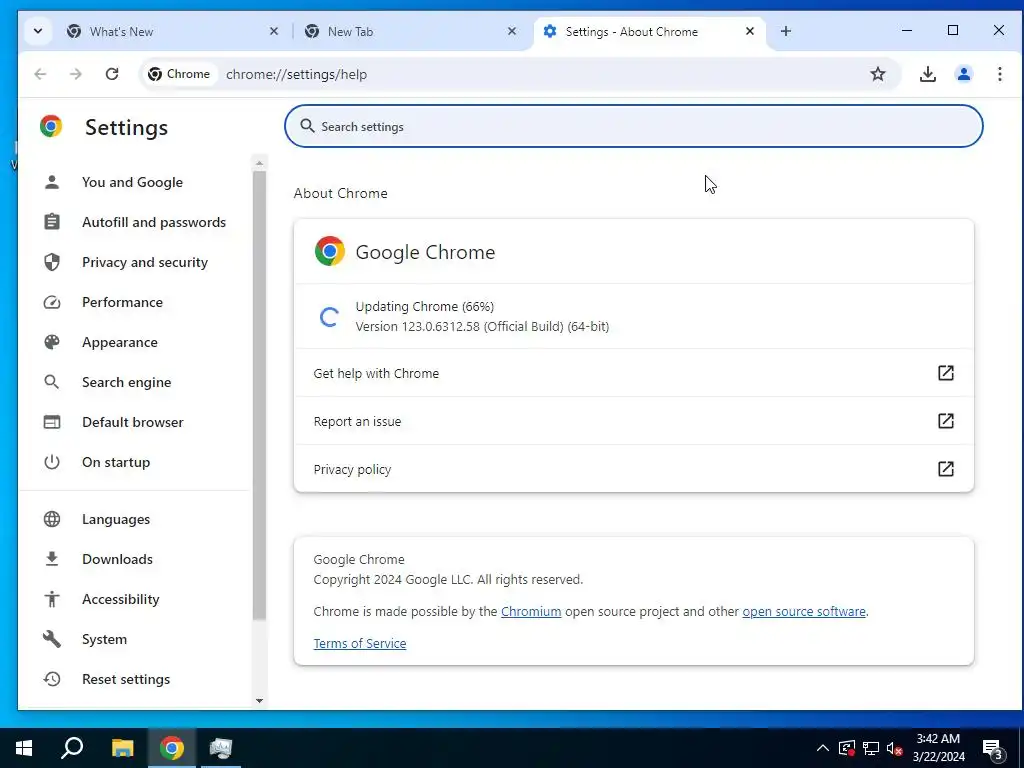Open the Windows Start menu
This screenshot has width=1024, height=768.
coord(24,748)
